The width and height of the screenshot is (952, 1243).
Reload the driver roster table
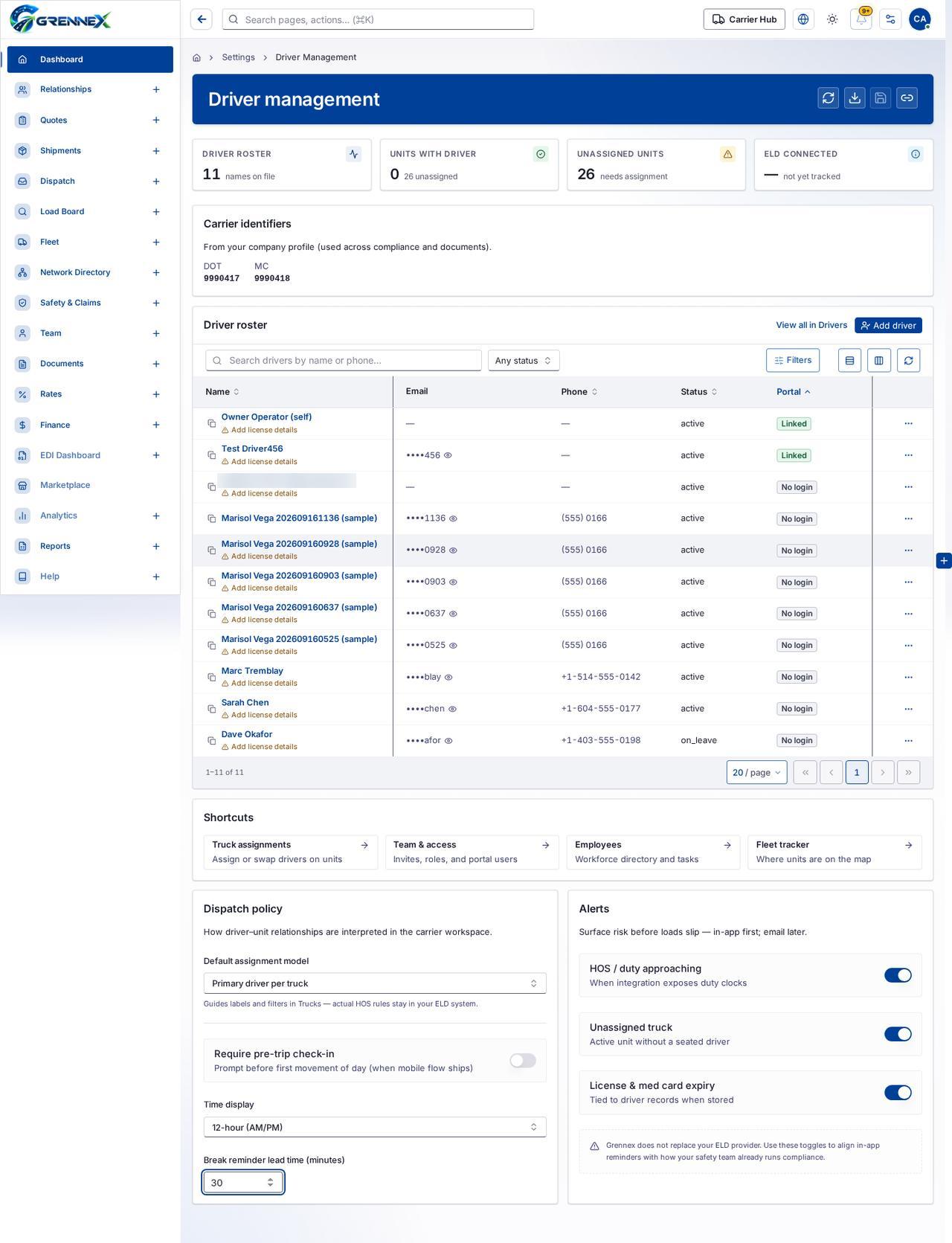tap(908, 360)
